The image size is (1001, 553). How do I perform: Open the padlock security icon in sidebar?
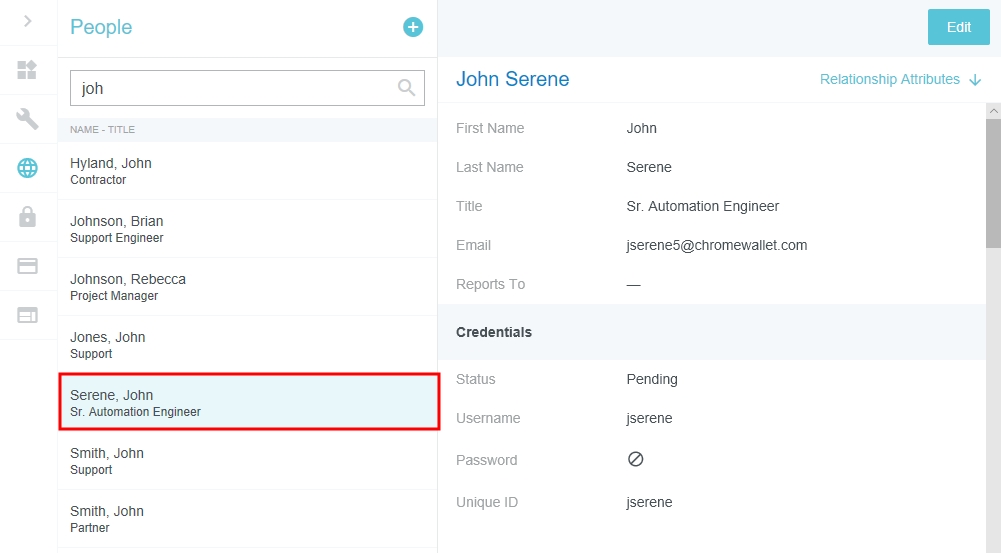click(28, 217)
